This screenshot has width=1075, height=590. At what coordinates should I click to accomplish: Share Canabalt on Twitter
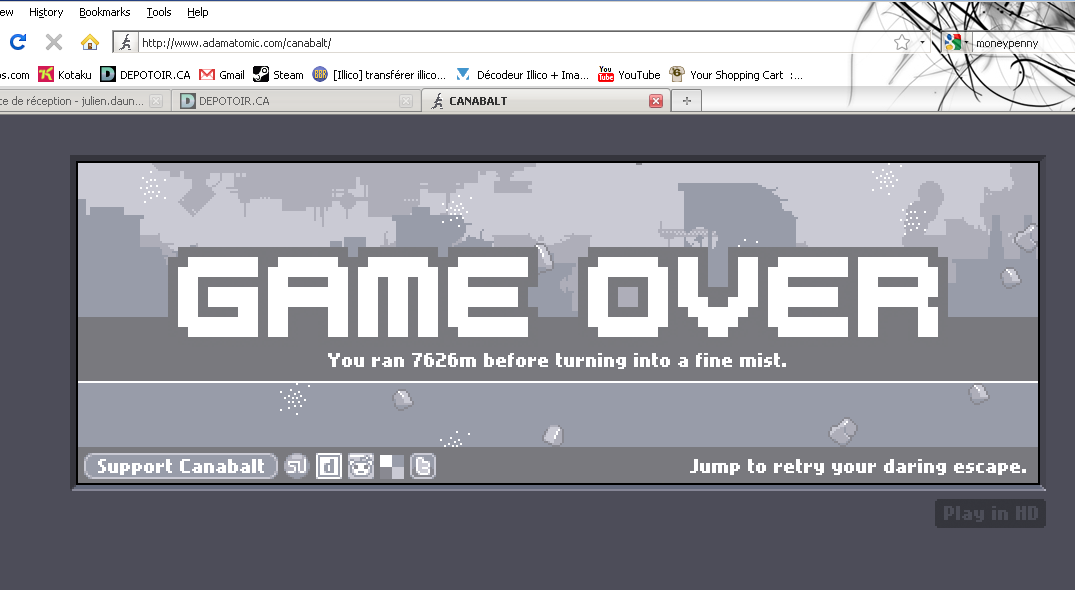click(423, 466)
